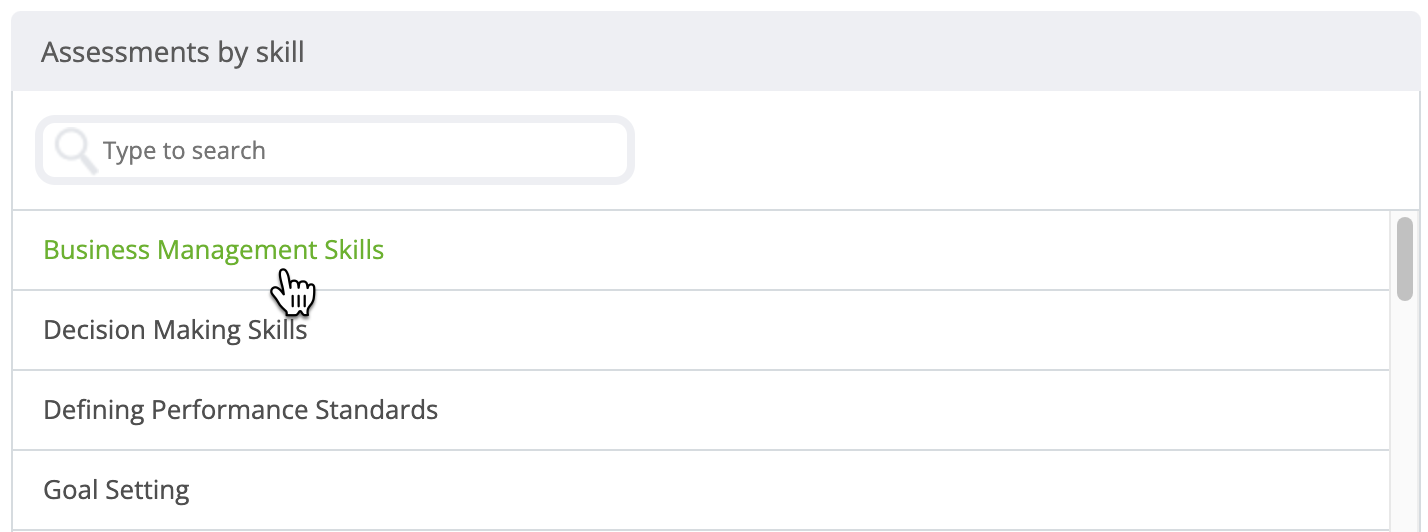Click the blank area of the Performance Standards row
This screenshot has width=1428, height=532.
tap(915, 410)
